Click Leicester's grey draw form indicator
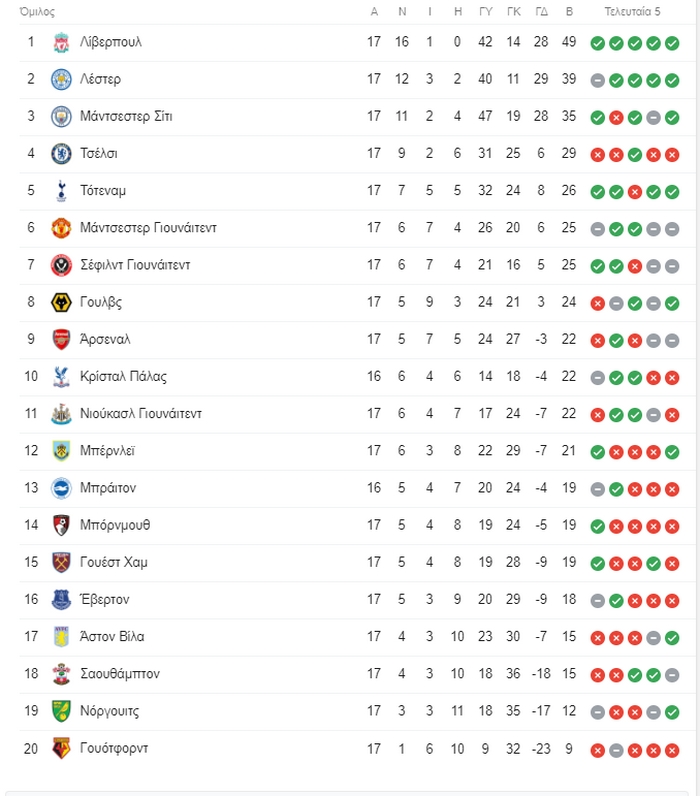 598,80
